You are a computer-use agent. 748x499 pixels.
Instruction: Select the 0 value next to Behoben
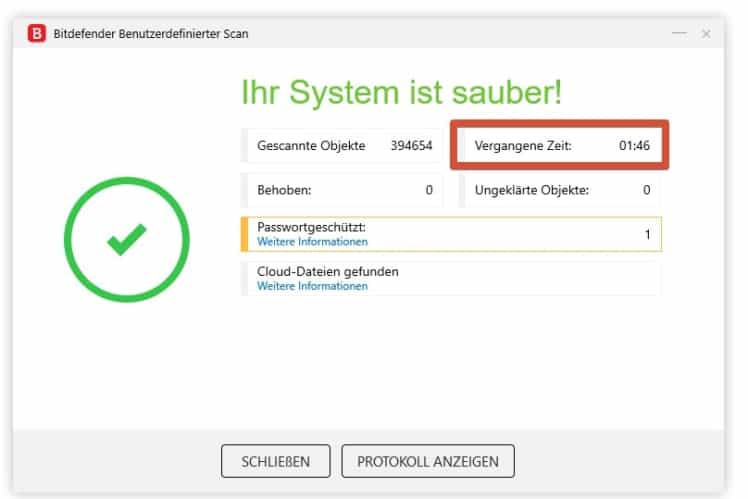[429, 190]
